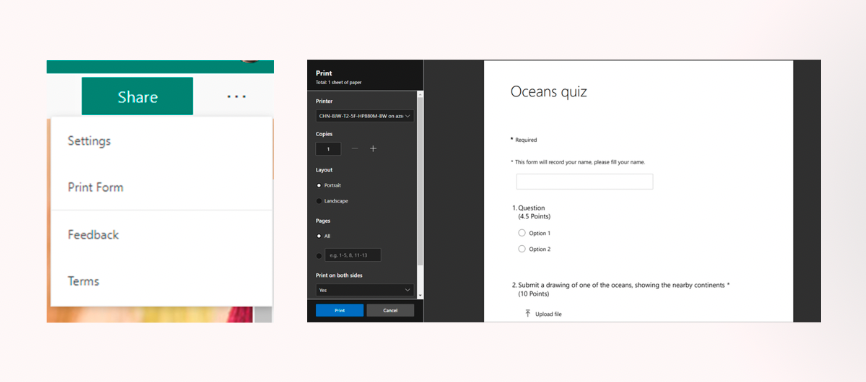Click the minus icon to decrease copies
The height and width of the screenshot is (382, 866).
(355, 148)
